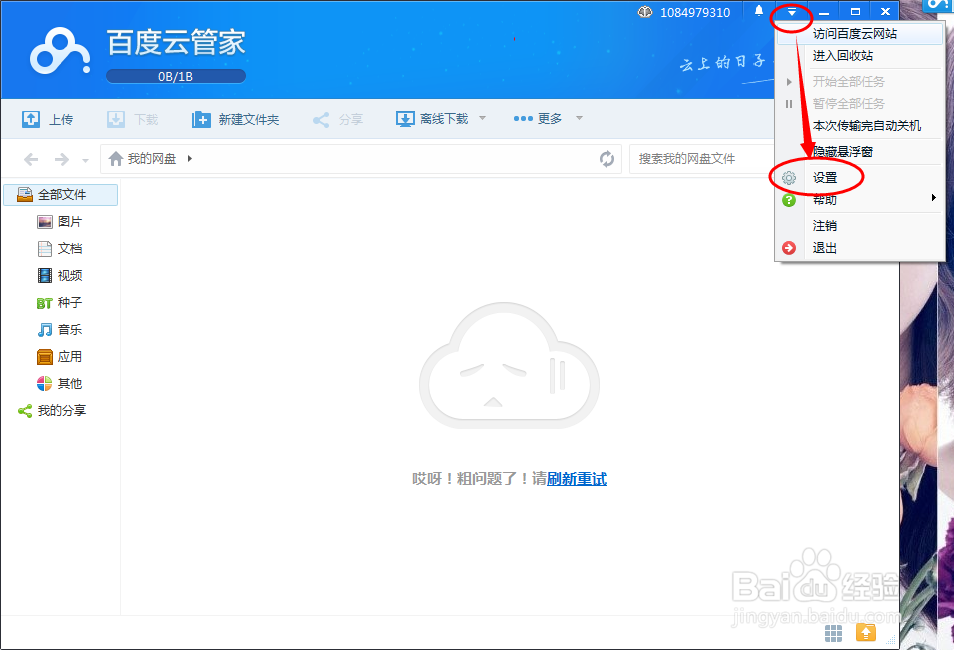954x650 pixels.
Task: Choose 退出 from the menu
Action: pyautogui.click(x=860, y=248)
